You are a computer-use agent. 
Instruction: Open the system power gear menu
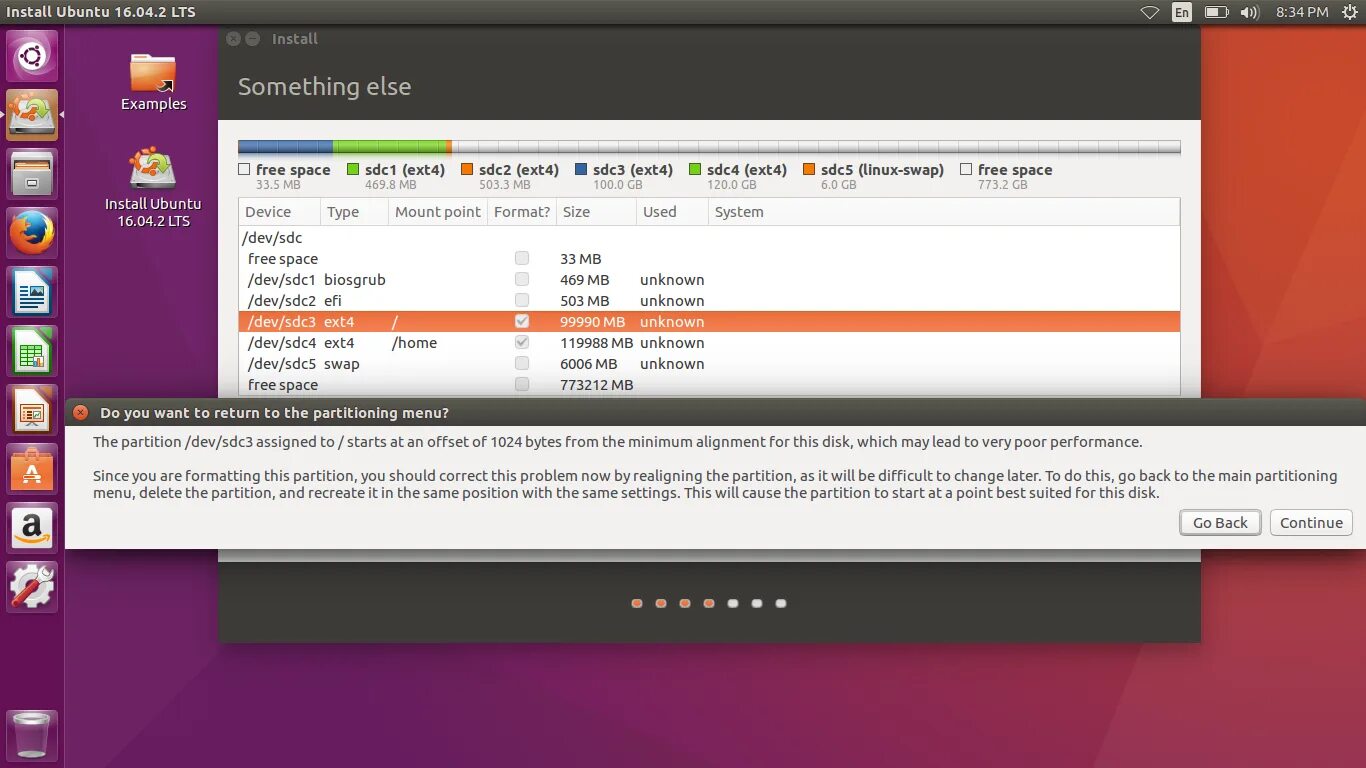1350,12
